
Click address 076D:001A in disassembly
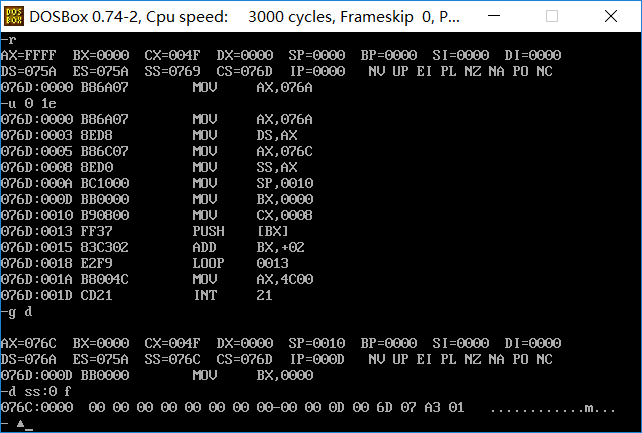(x=36, y=279)
